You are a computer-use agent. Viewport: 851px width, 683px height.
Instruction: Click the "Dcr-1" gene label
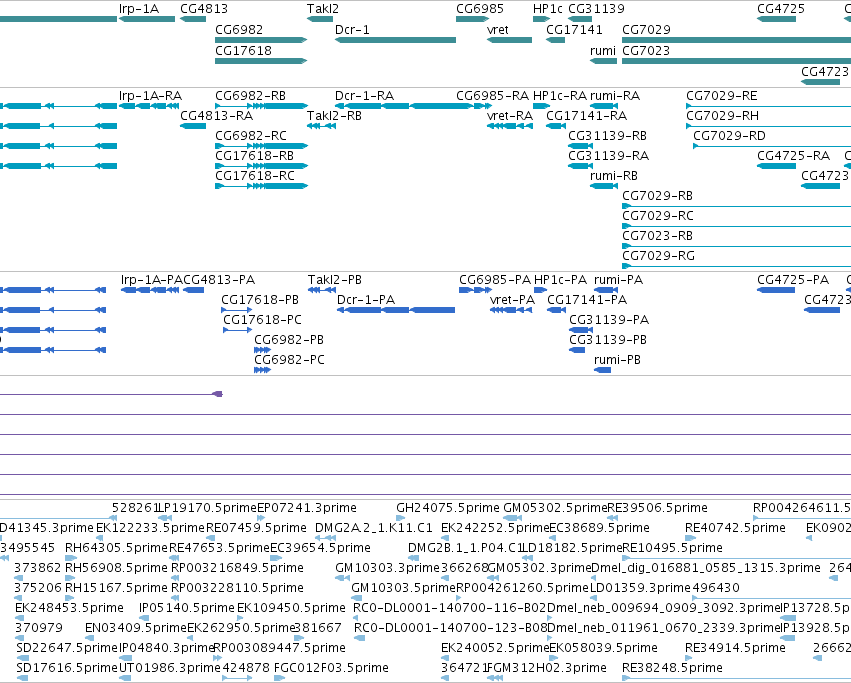click(x=352, y=29)
